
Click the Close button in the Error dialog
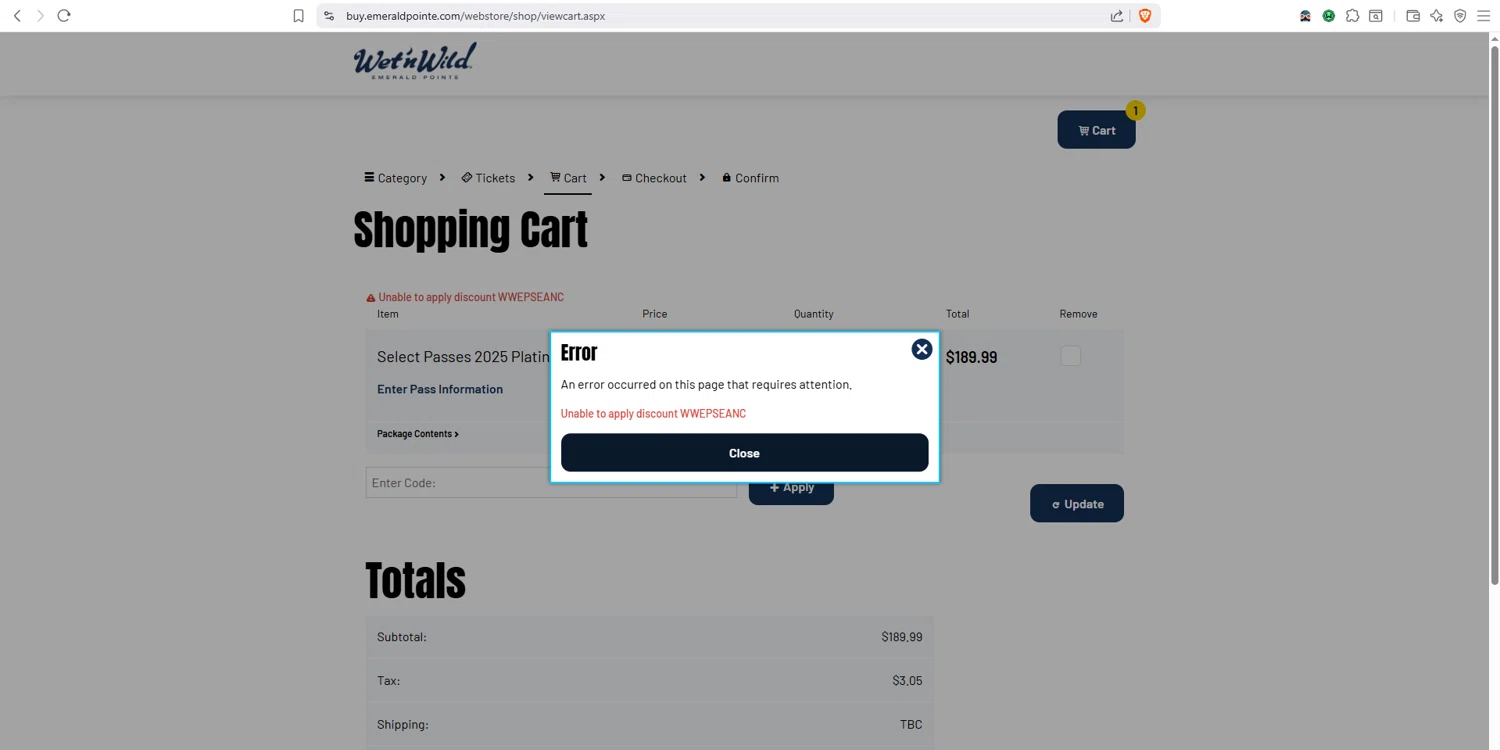744,453
